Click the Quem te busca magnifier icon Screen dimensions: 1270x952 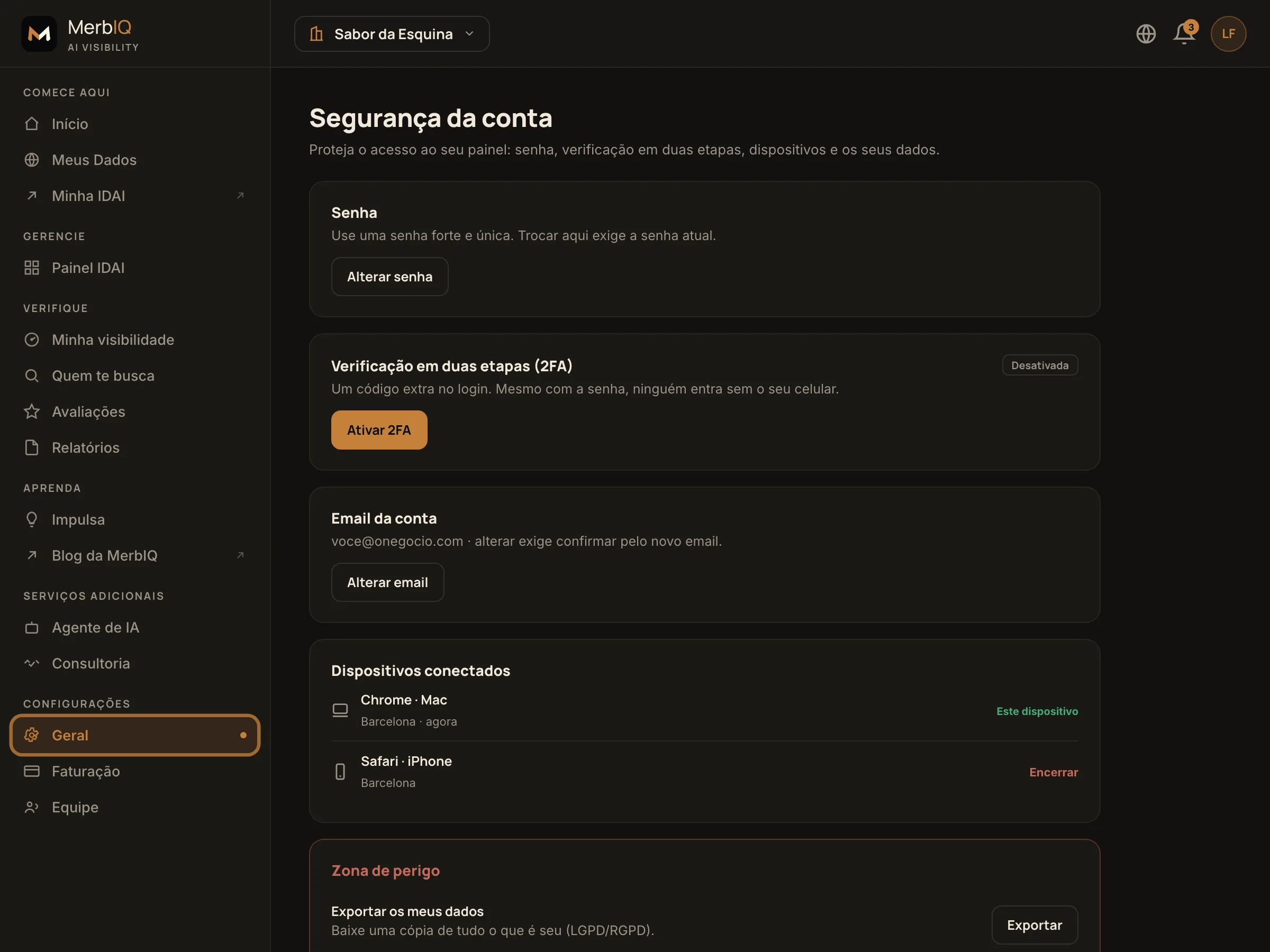(32, 376)
